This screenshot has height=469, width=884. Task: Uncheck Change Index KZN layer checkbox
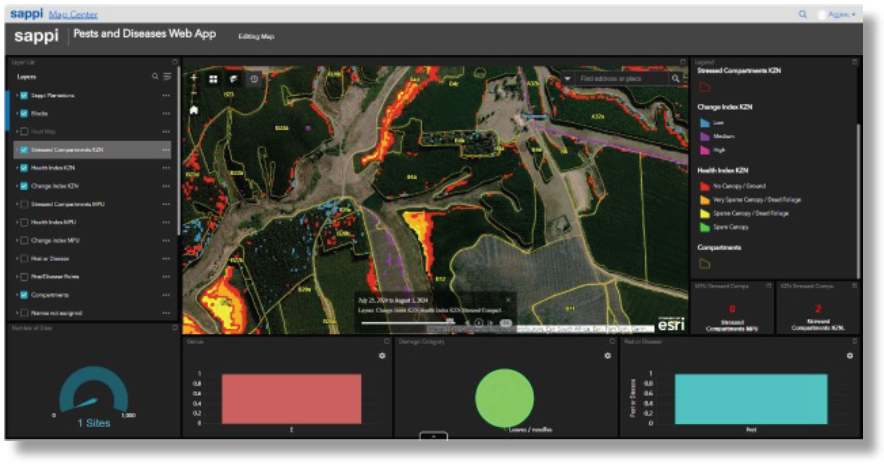24,186
